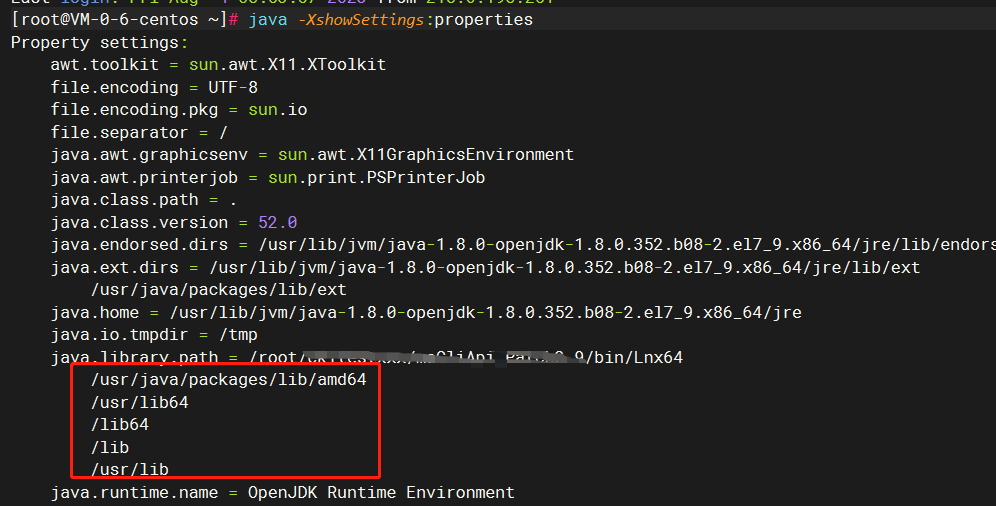The width and height of the screenshot is (996, 506).
Task: Click the '/usr/java/packages/lib/ext' path line
Action: 219,290
